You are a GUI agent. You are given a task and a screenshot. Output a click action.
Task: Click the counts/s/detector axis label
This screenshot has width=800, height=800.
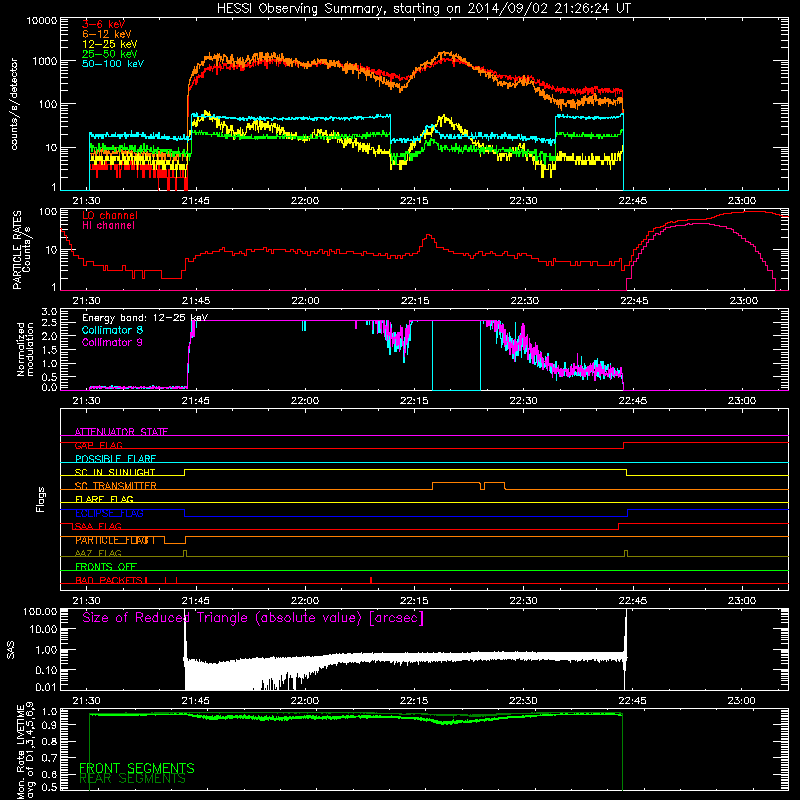pos(14,104)
